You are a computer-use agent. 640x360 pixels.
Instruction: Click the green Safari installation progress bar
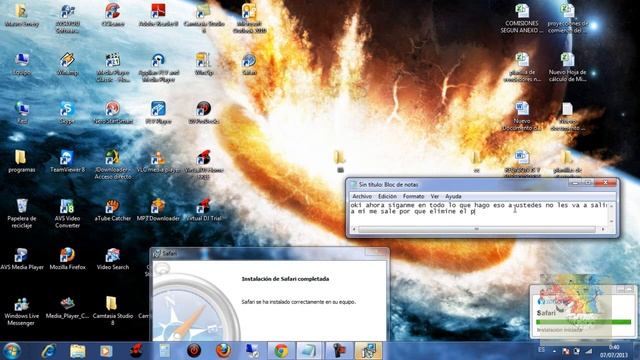583,322
